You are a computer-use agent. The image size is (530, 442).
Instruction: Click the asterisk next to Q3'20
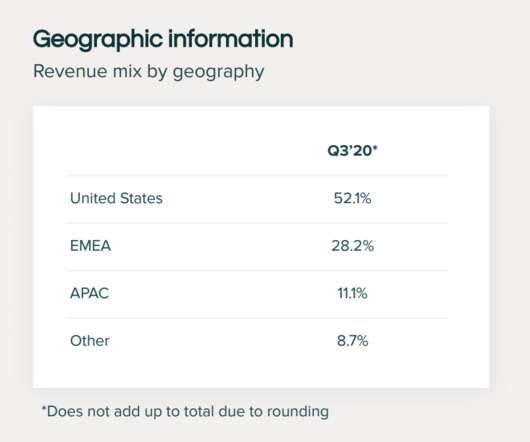click(x=375, y=147)
